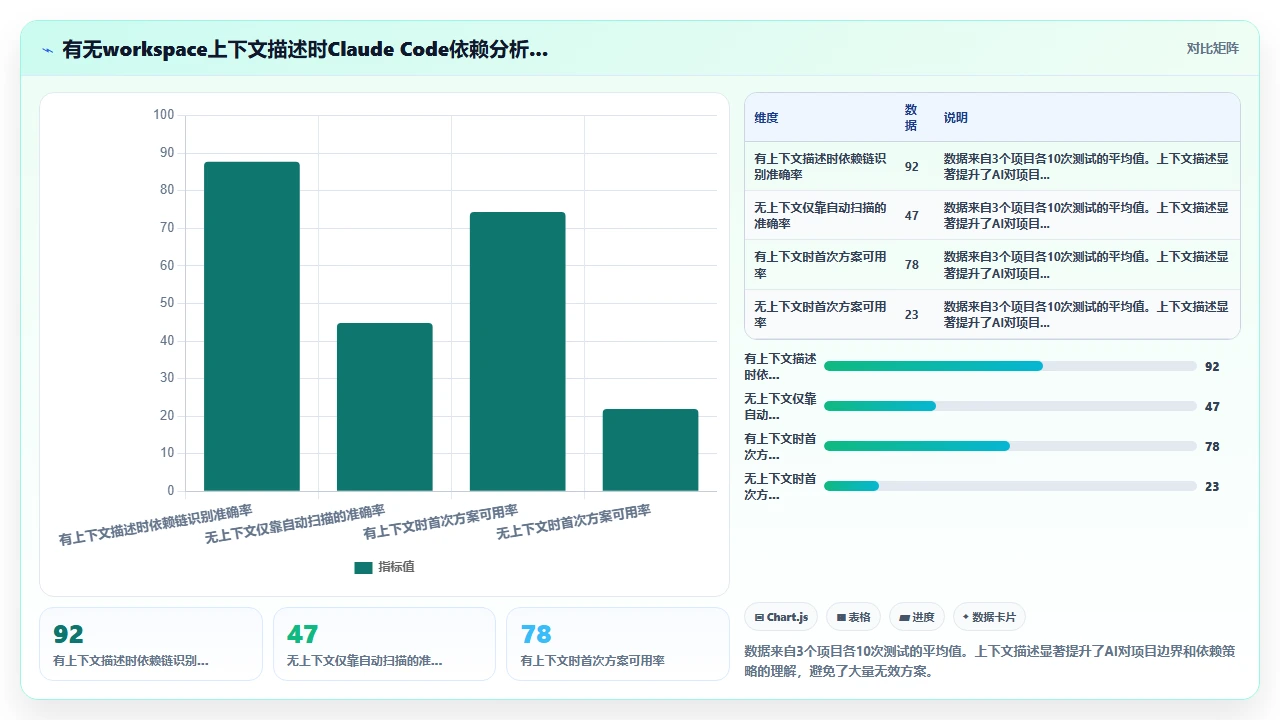The height and width of the screenshot is (720, 1280).
Task: Open the stat card showing 47
Action: 384,644
